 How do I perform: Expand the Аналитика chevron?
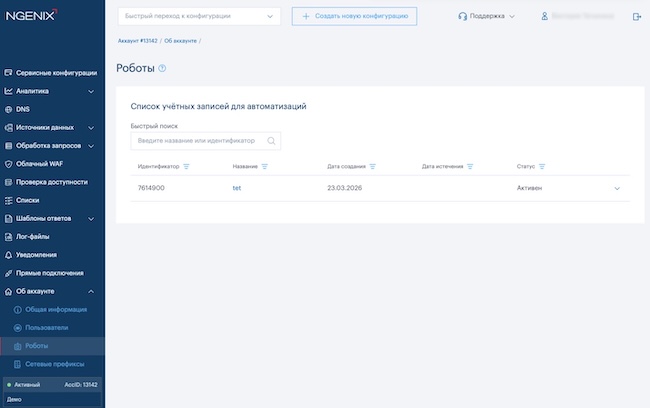tap(91, 91)
